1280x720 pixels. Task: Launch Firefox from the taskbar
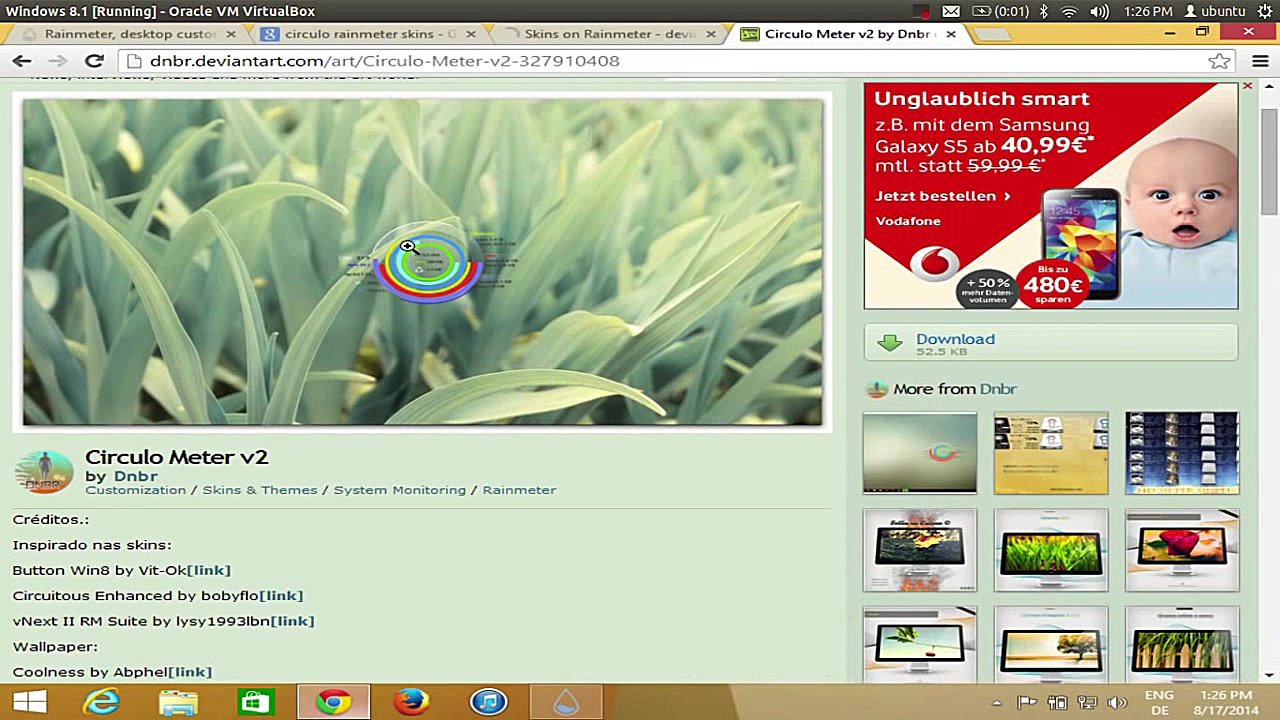coord(411,703)
